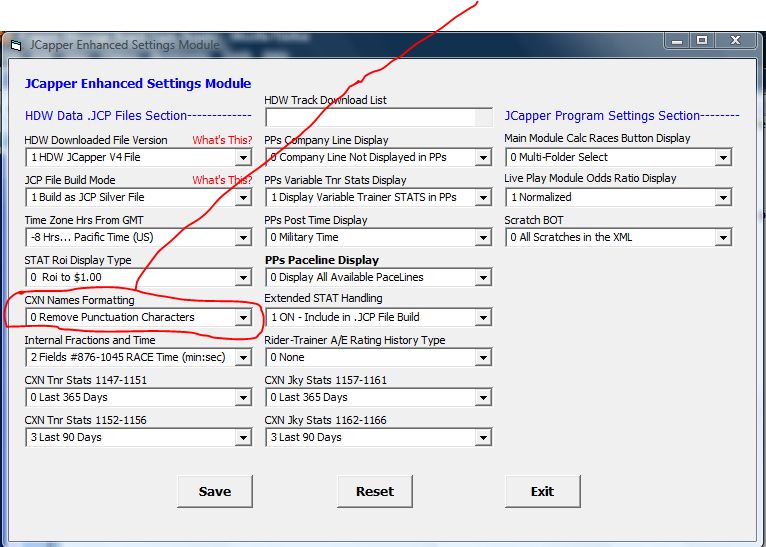Viewport: 766px width, 547px height.
Task: Click the HDW Track Download List label
Action: [325, 100]
